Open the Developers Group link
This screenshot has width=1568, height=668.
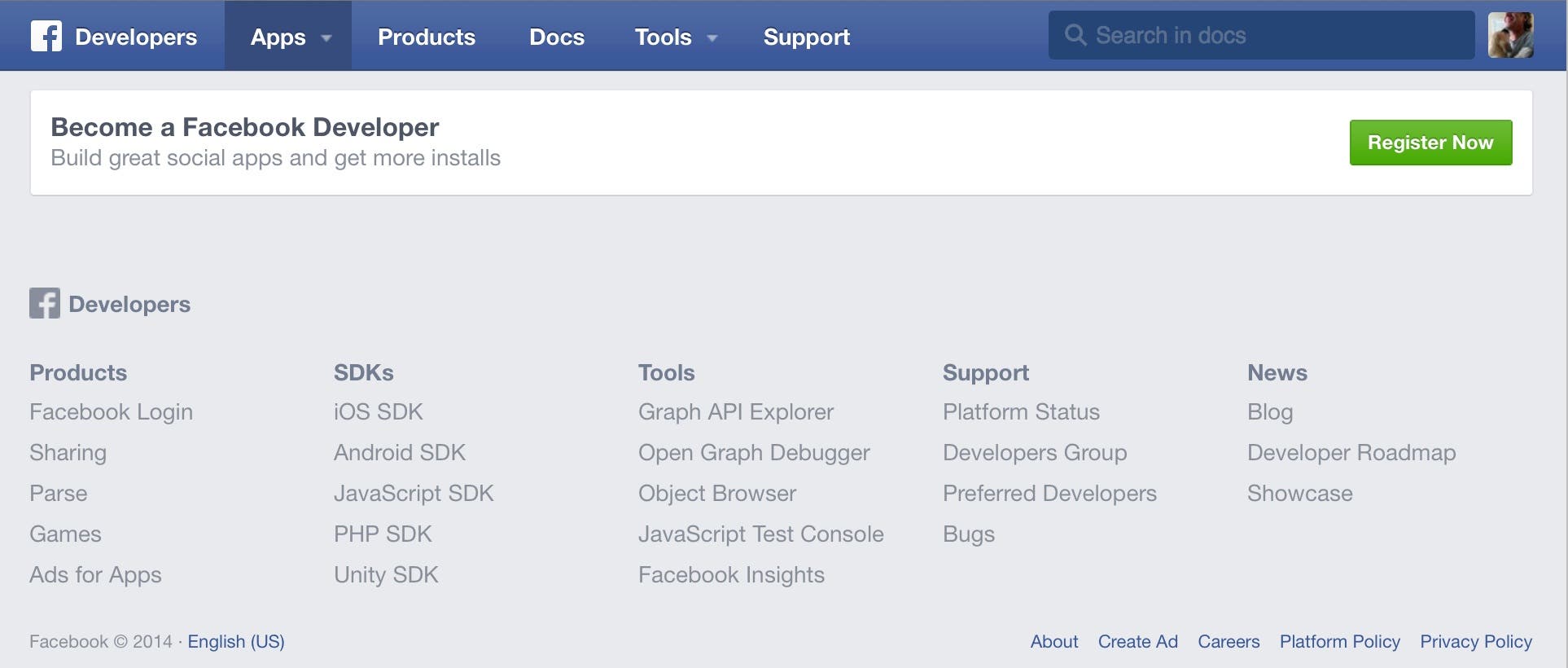tap(1035, 453)
